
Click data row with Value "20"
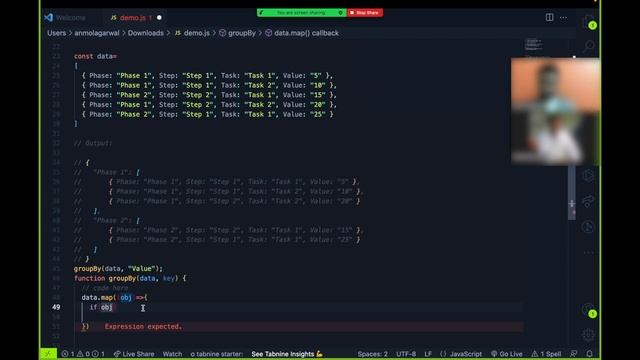coord(209,105)
